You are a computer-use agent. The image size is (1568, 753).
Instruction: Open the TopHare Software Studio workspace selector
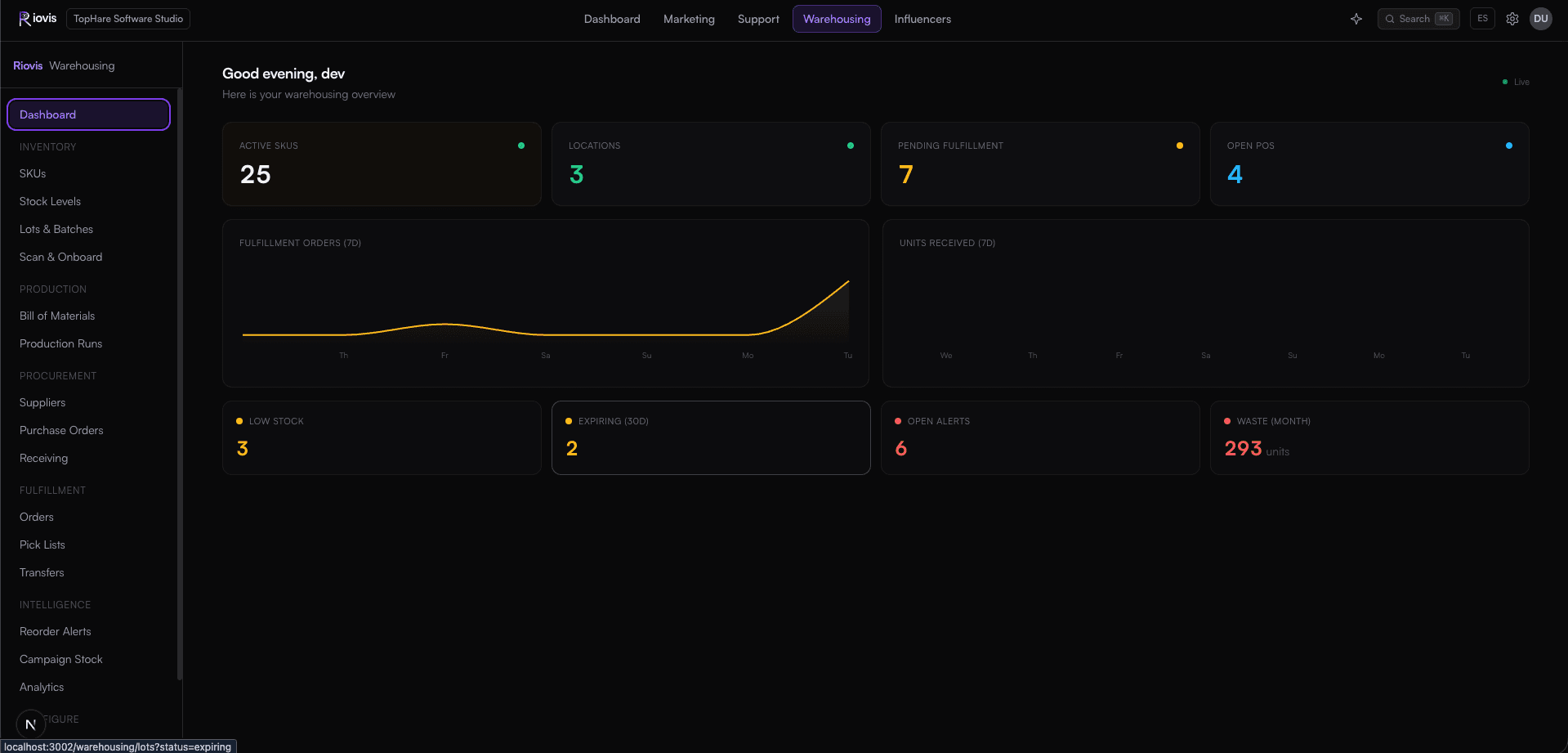click(x=128, y=19)
